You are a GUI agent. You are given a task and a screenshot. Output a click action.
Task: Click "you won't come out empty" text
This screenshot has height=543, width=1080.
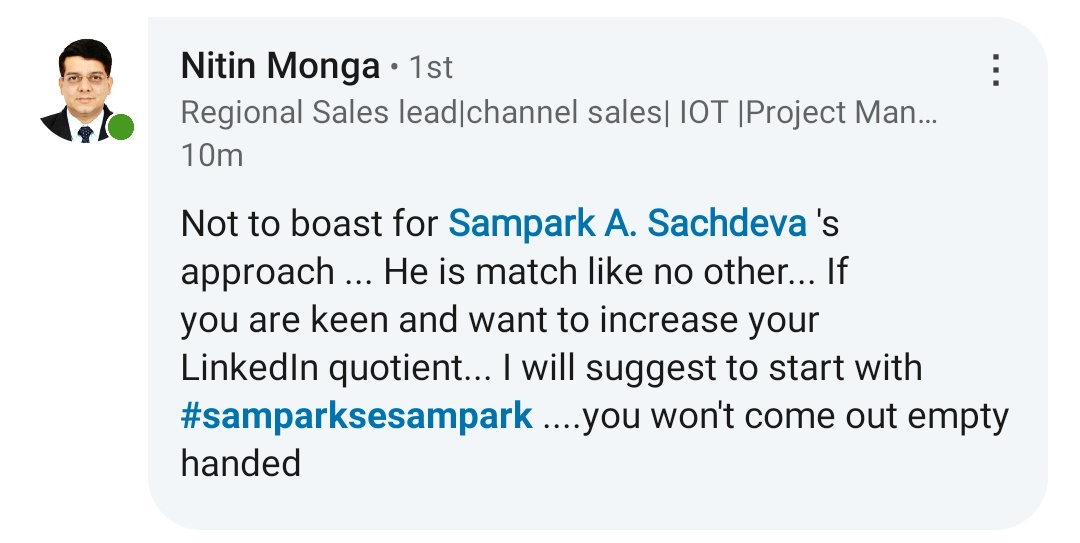796,416
